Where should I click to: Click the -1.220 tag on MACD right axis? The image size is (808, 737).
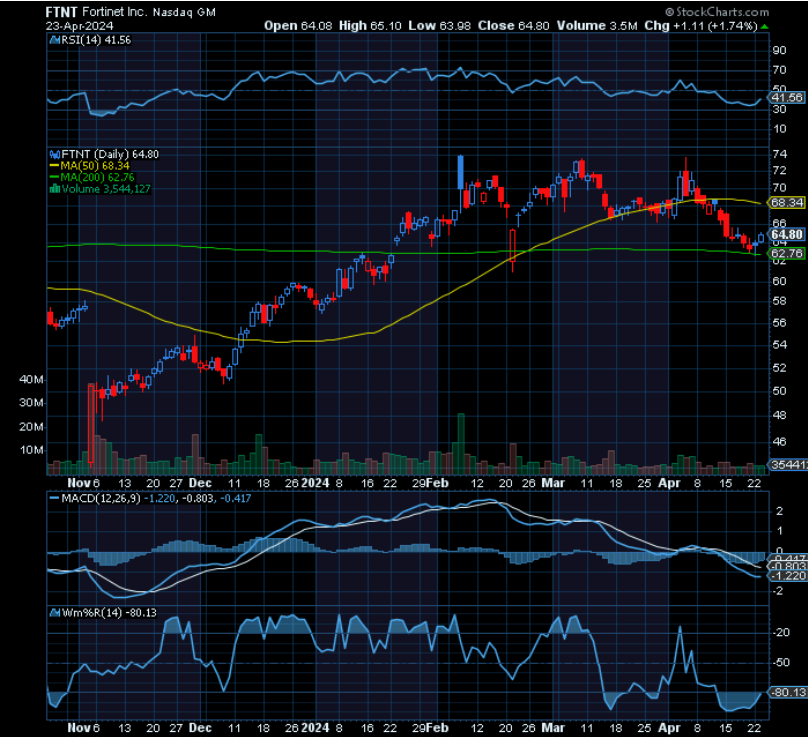(x=787, y=576)
